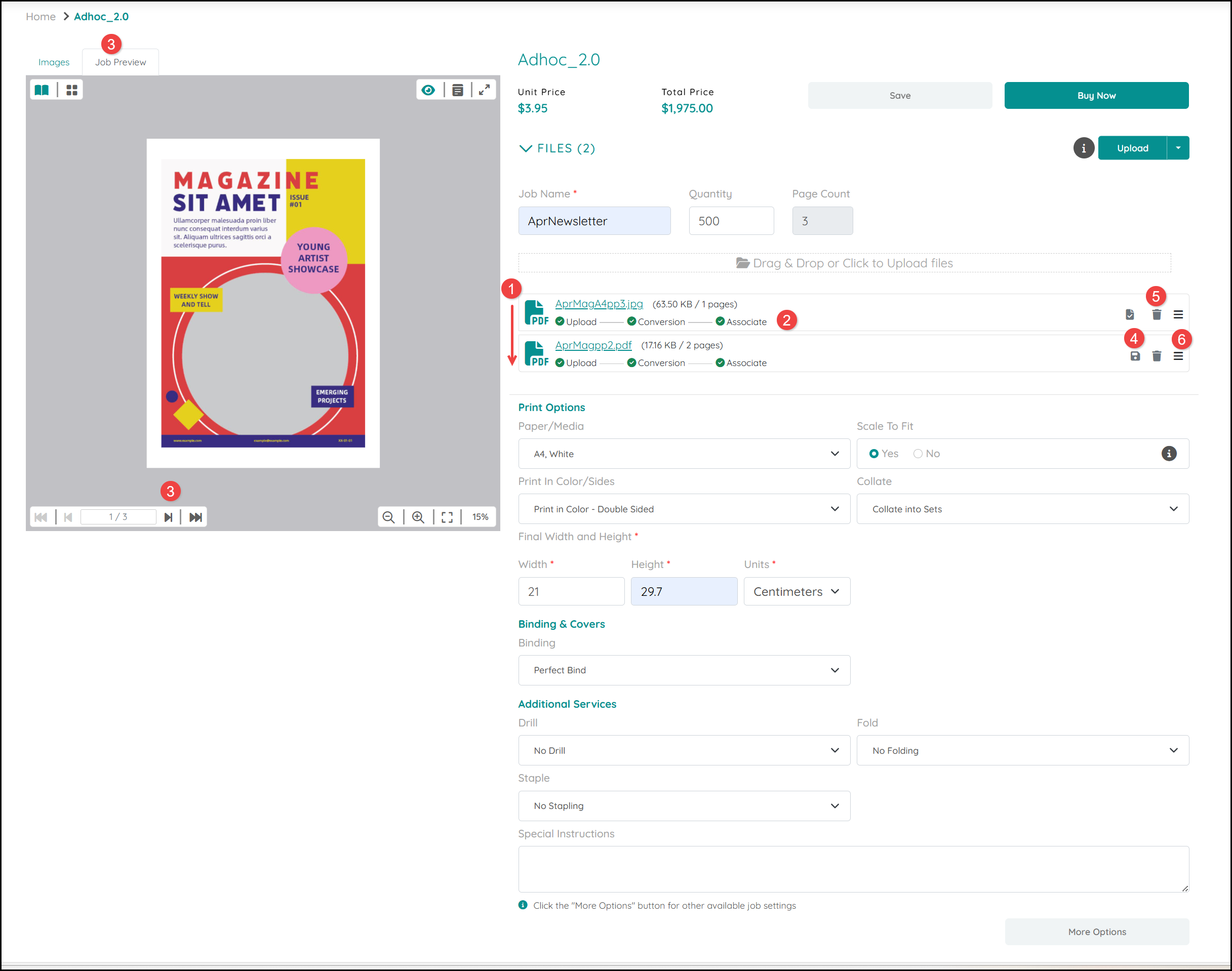1232x971 pixels.
Task: Click Scale To Fit info icon
Action: coord(1169,454)
